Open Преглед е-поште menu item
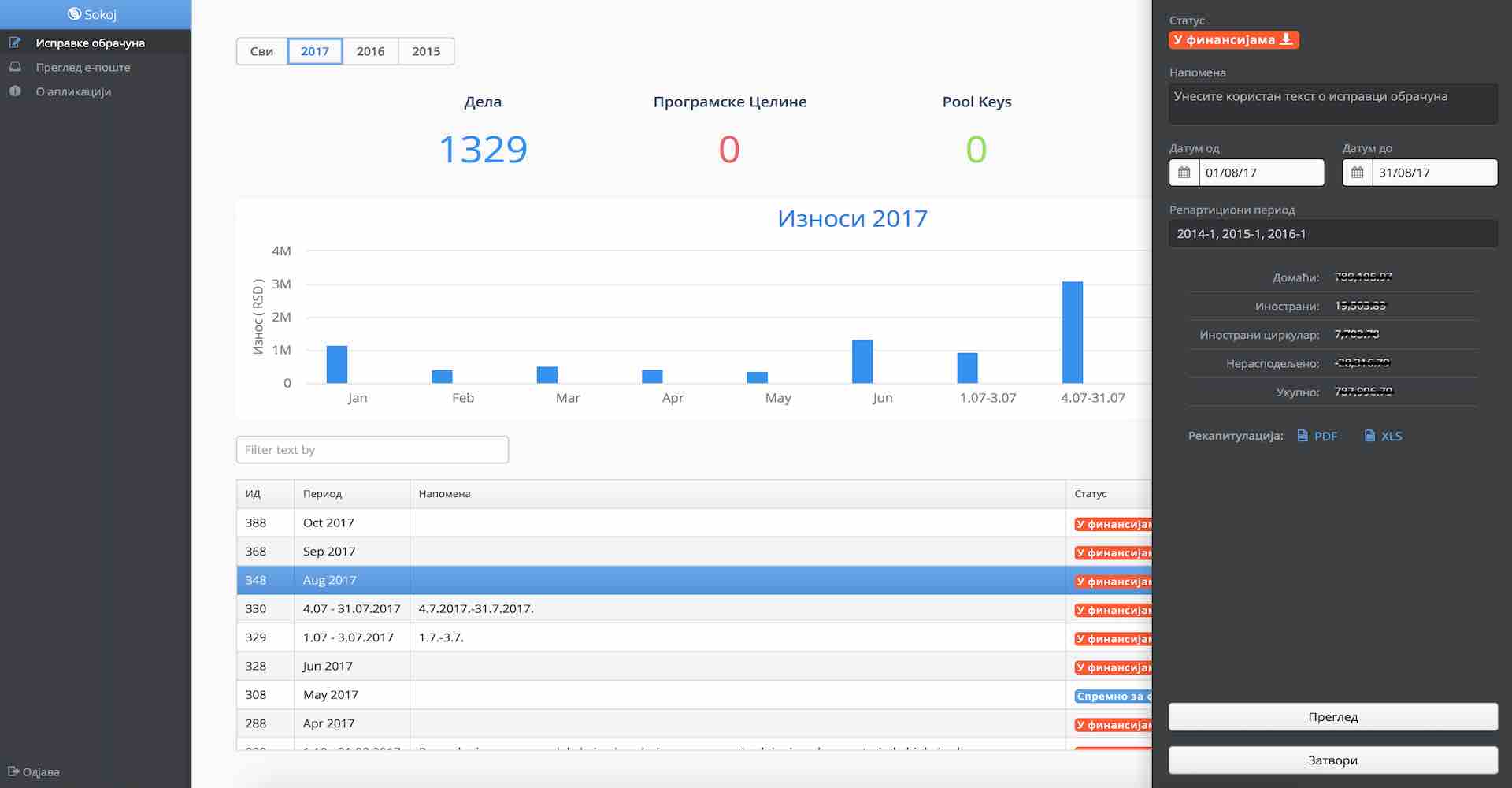The height and width of the screenshot is (788, 1512). pos(83,67)
